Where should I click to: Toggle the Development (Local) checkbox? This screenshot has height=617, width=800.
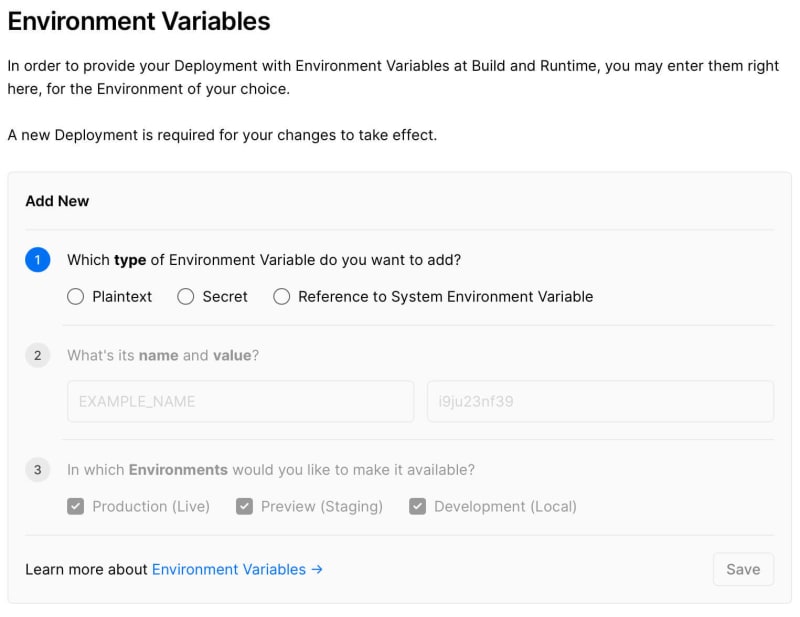[x=417, y=506]
